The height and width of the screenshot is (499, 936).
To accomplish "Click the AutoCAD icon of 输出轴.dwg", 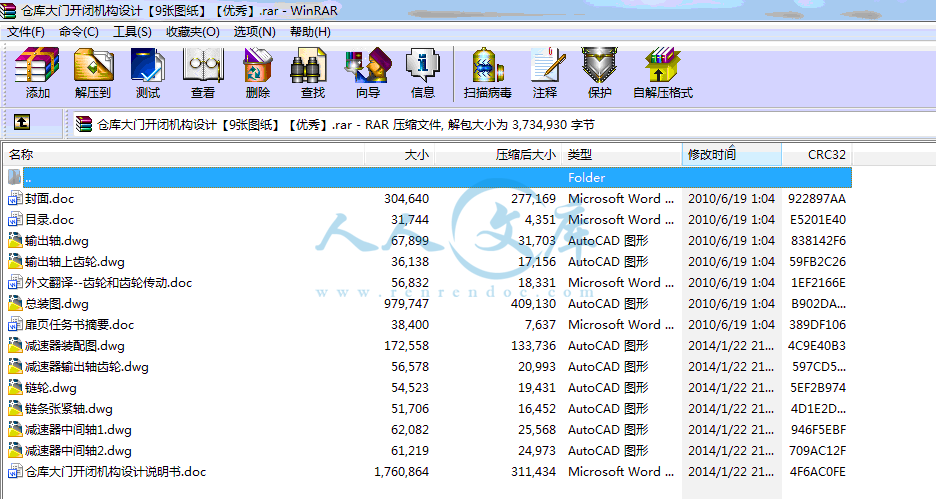I will point(15,241).
